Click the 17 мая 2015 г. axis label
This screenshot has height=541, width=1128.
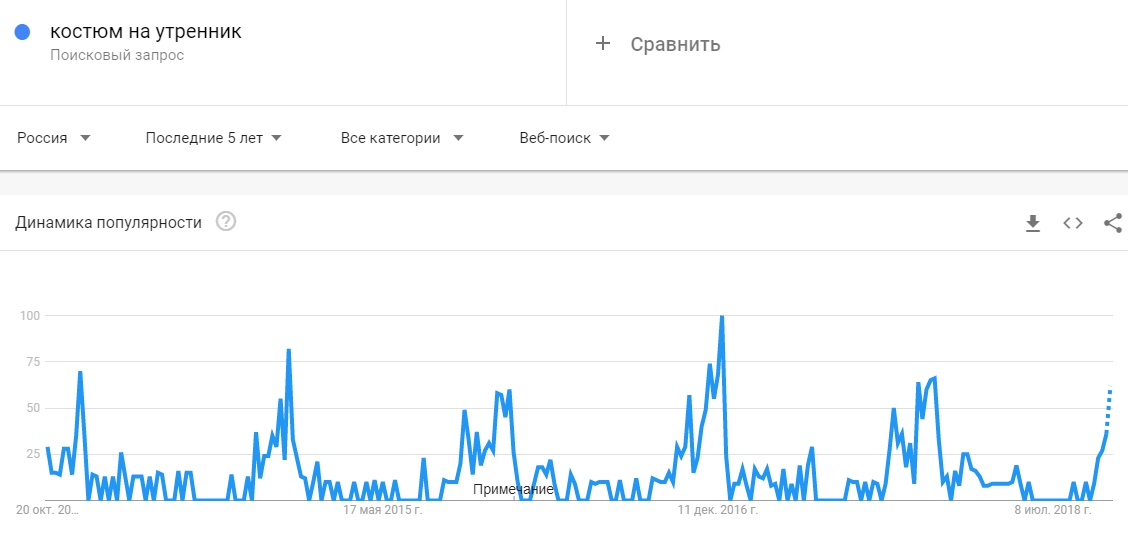383,510
